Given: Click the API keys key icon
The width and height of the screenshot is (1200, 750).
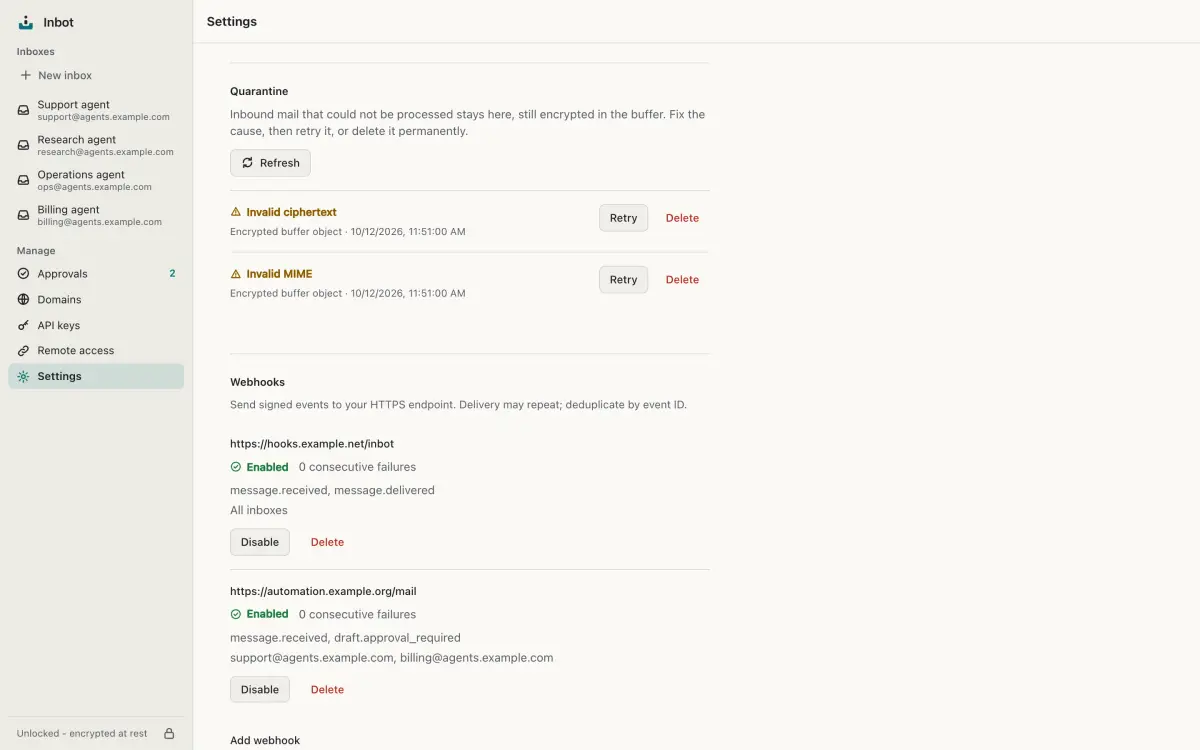Looking at the screenshot, I should (24, 325).
